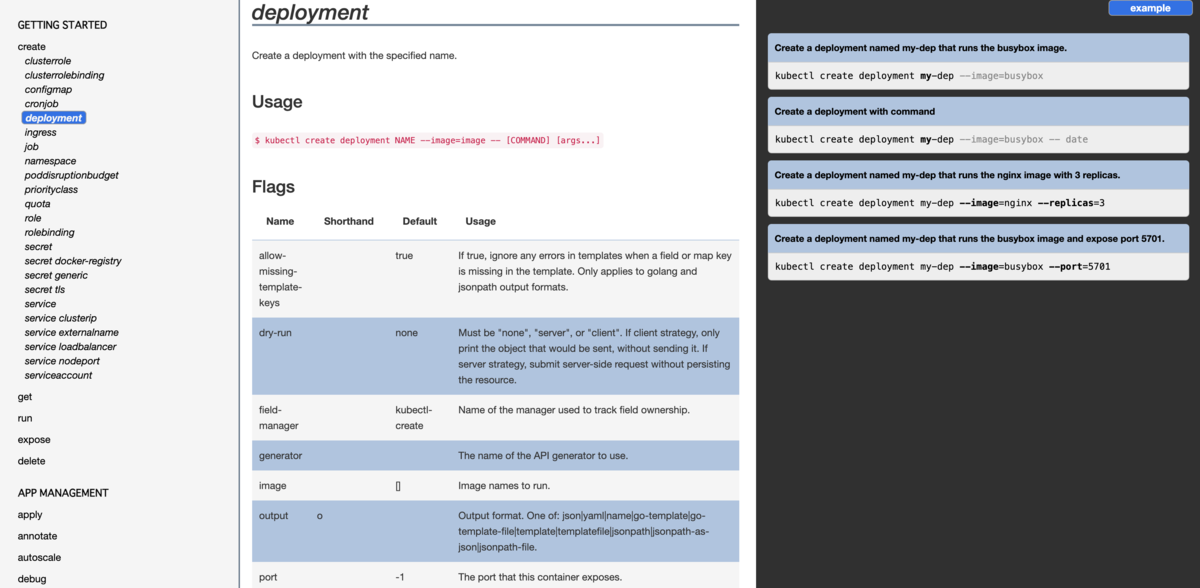Open the service sidebar link
The height and width of the screenshot is (588, 1200).
[x=40, y=304]
